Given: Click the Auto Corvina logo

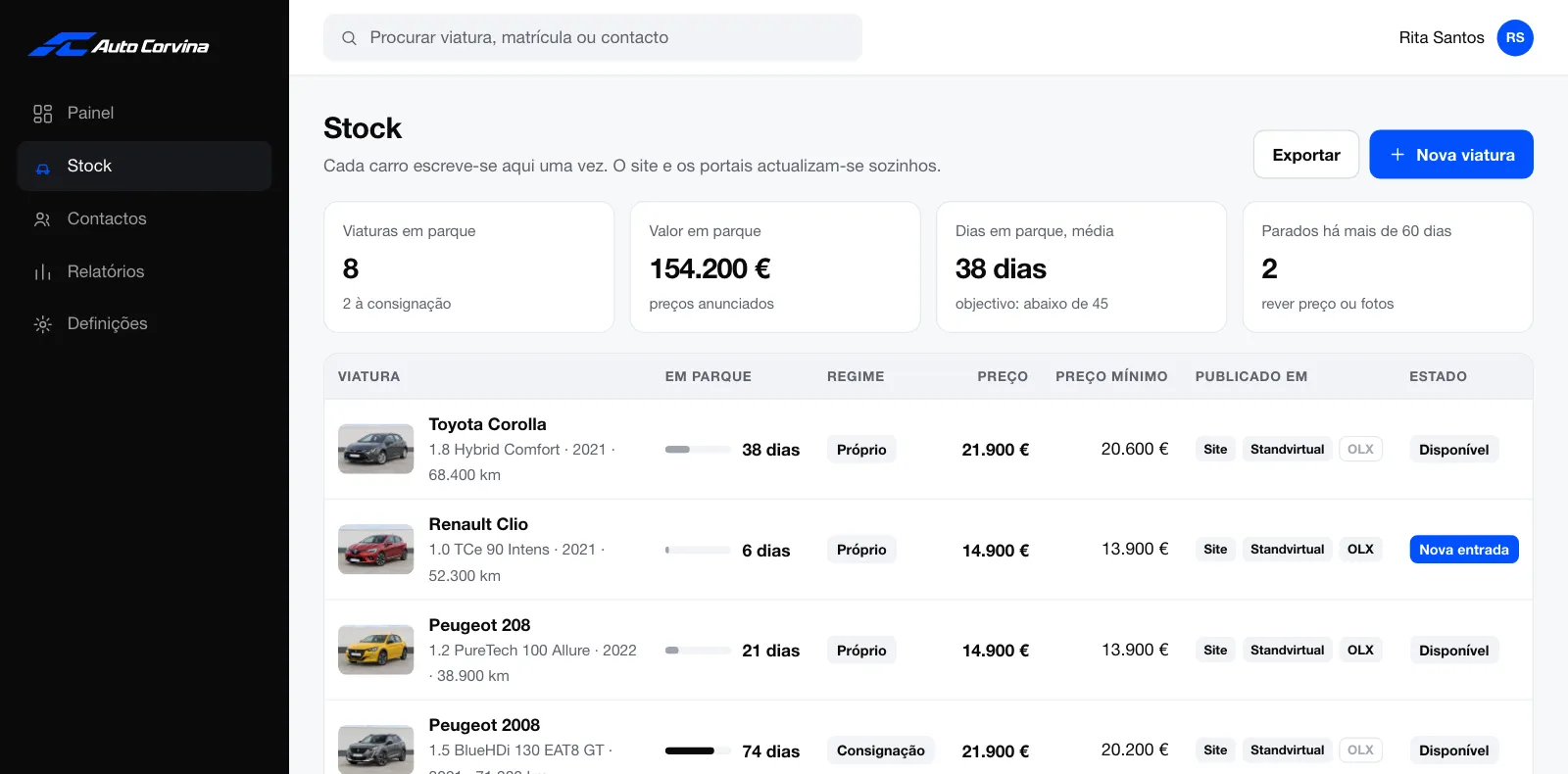Looking at the screenshot, I should [119, 45].
